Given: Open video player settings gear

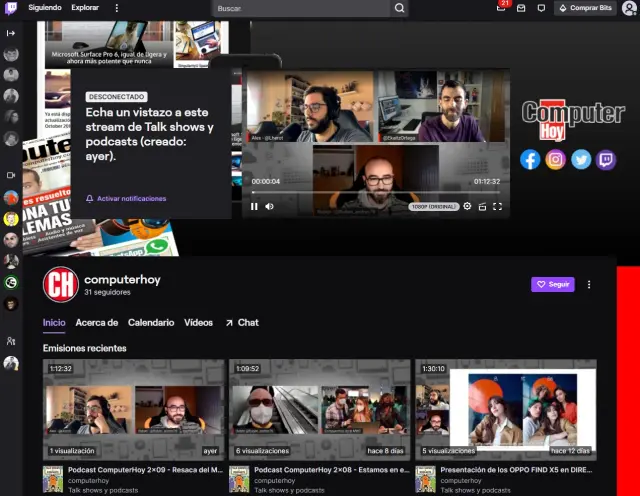Looking at the screenshot, I should [x=467, y=206].
